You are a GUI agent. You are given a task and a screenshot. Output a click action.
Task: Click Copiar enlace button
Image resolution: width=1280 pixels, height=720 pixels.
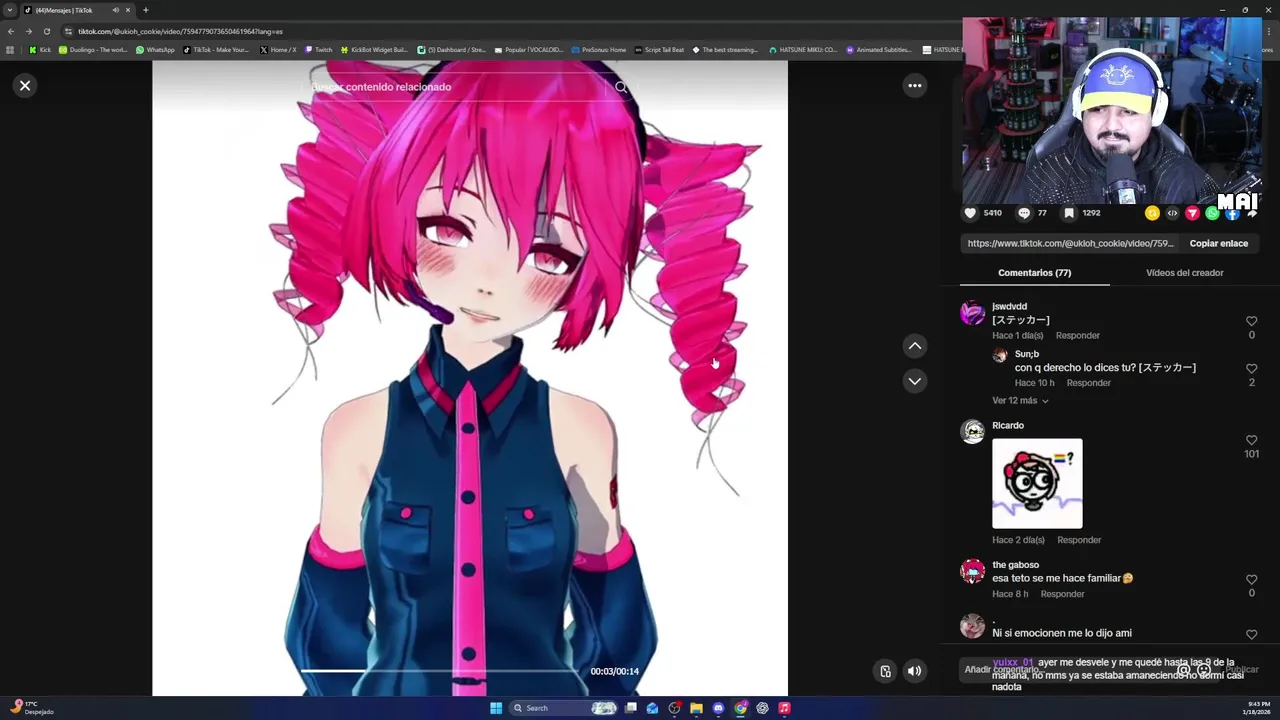1218,243
